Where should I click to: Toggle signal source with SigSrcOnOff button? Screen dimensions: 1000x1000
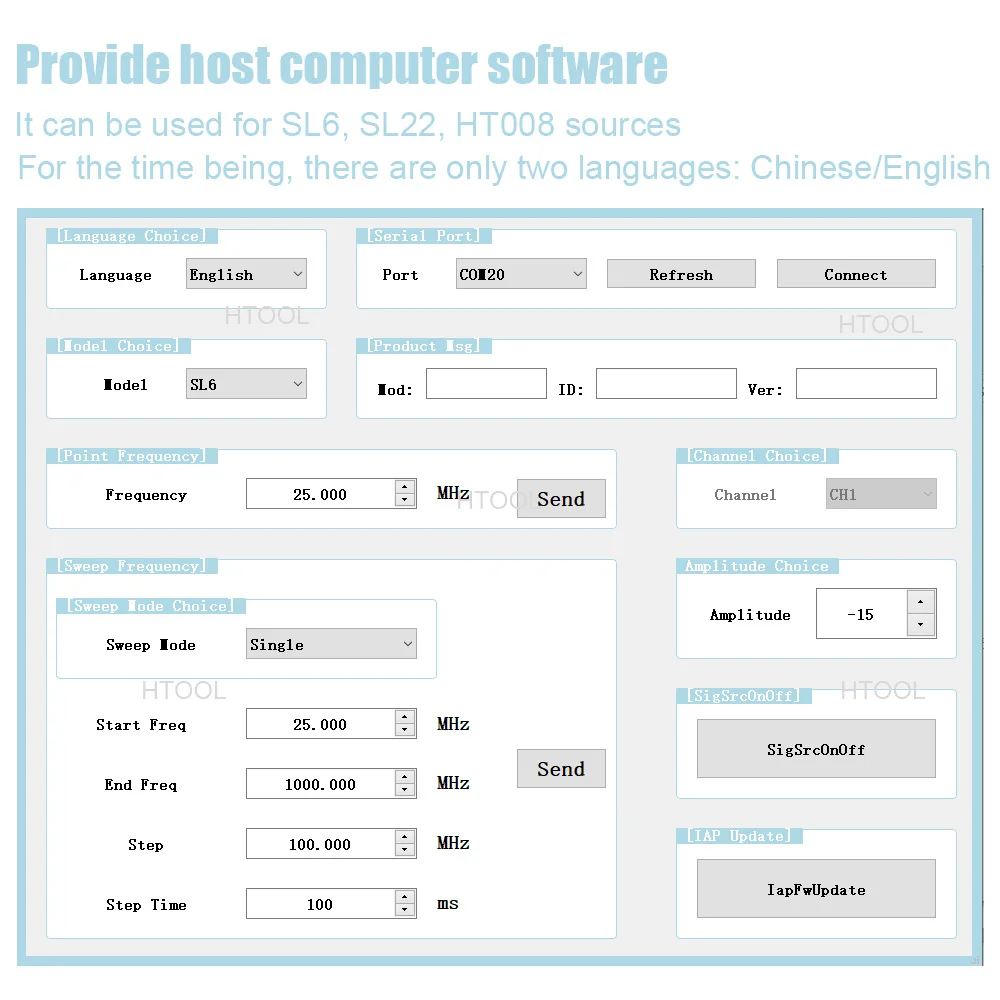point(816,749)
